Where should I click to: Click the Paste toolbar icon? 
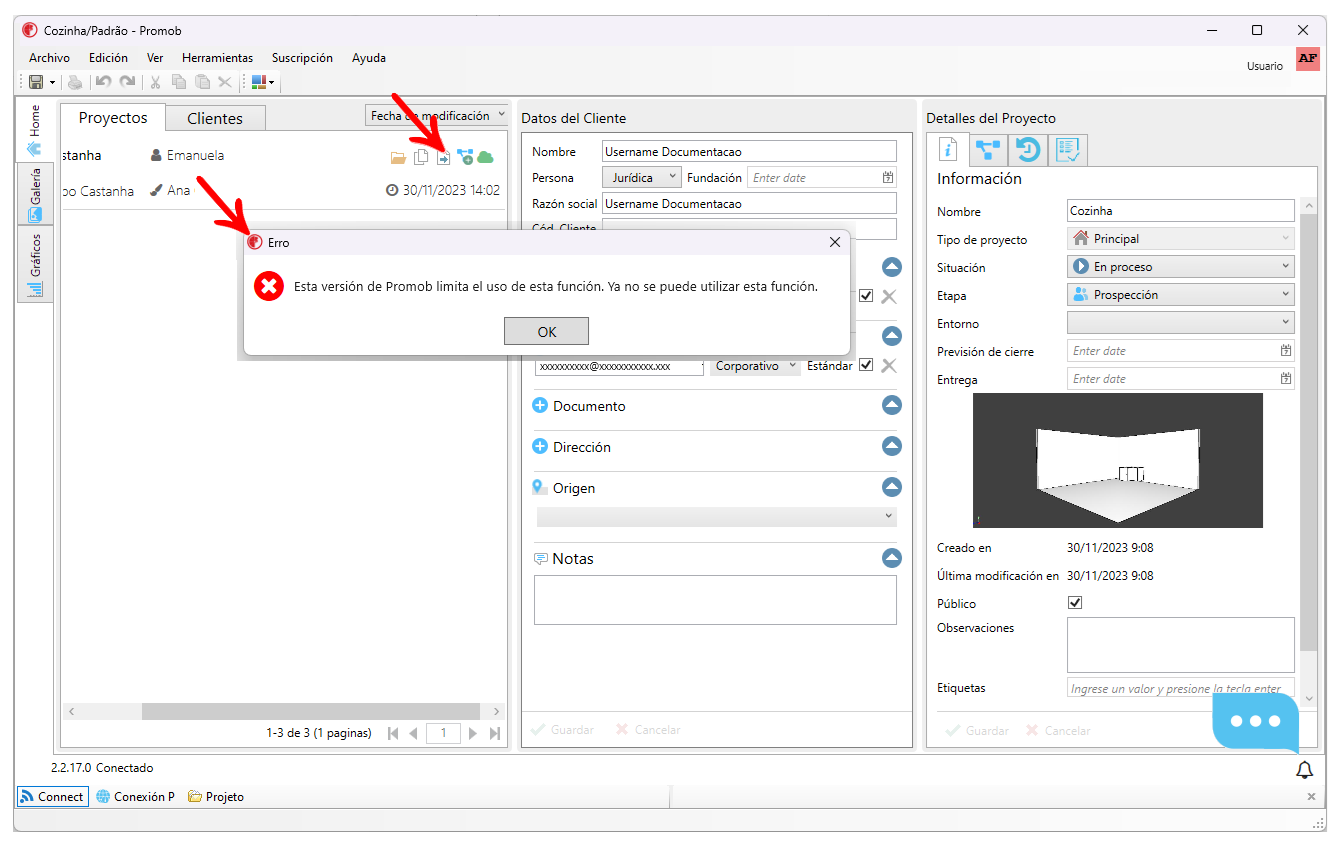click(x=203, y=82)
